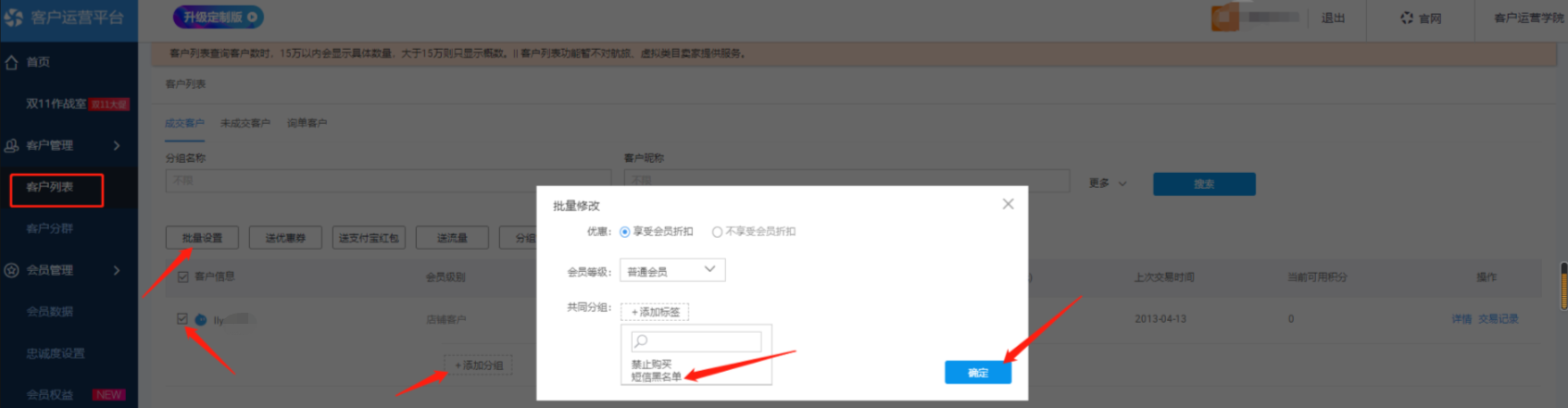Click the 当前可用积分 column header
The height and width of the screenshot is (408, 1568).
1317,278
